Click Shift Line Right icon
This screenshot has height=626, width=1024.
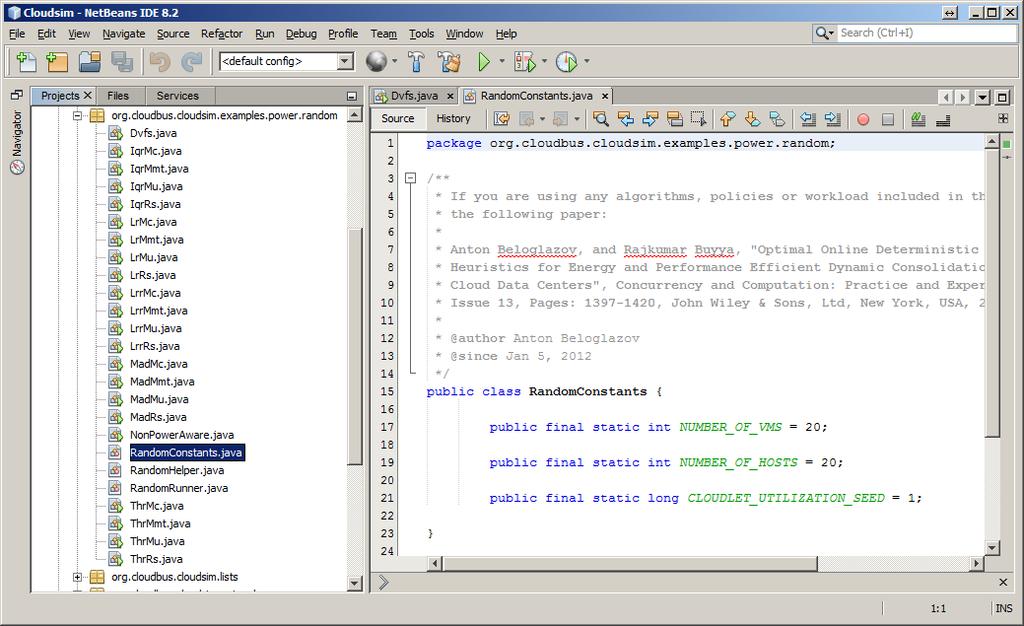point(833,119)
